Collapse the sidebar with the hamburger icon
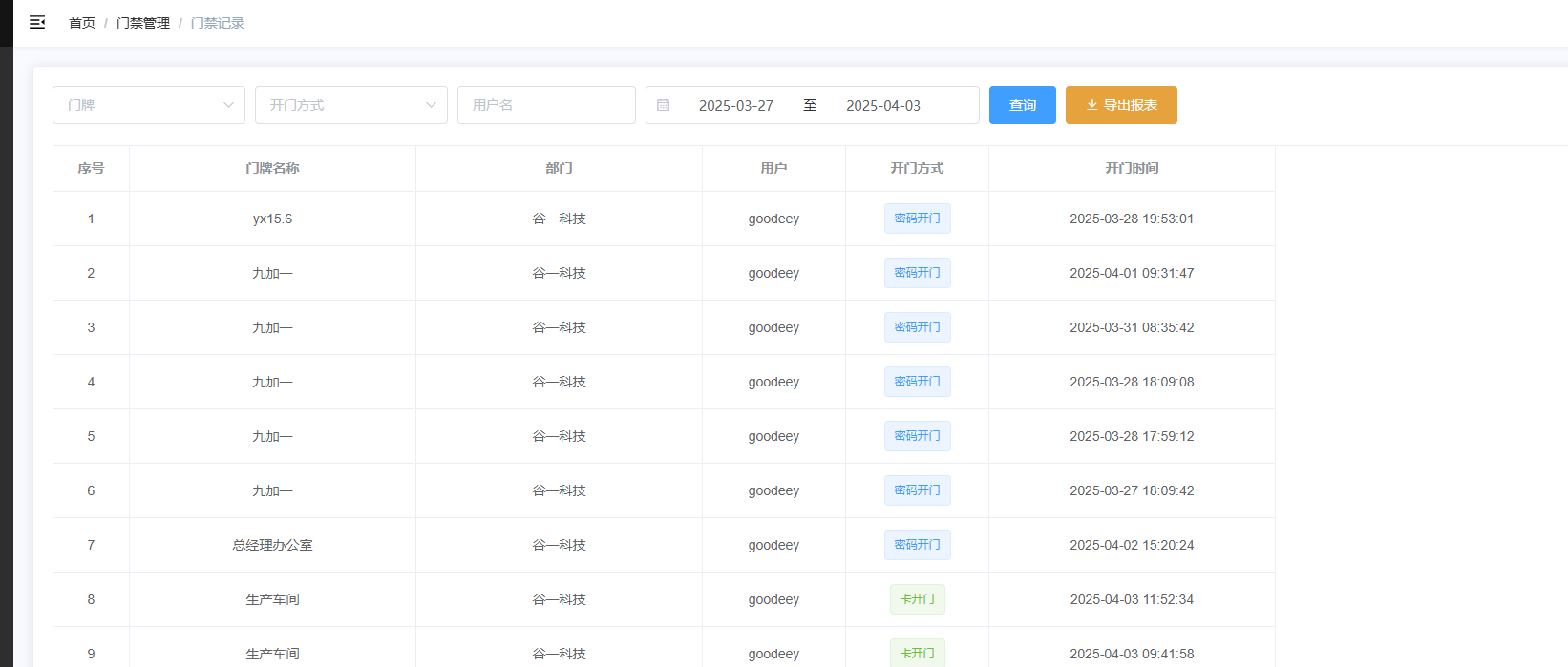The image size is (1568, 667). point(37,22)
